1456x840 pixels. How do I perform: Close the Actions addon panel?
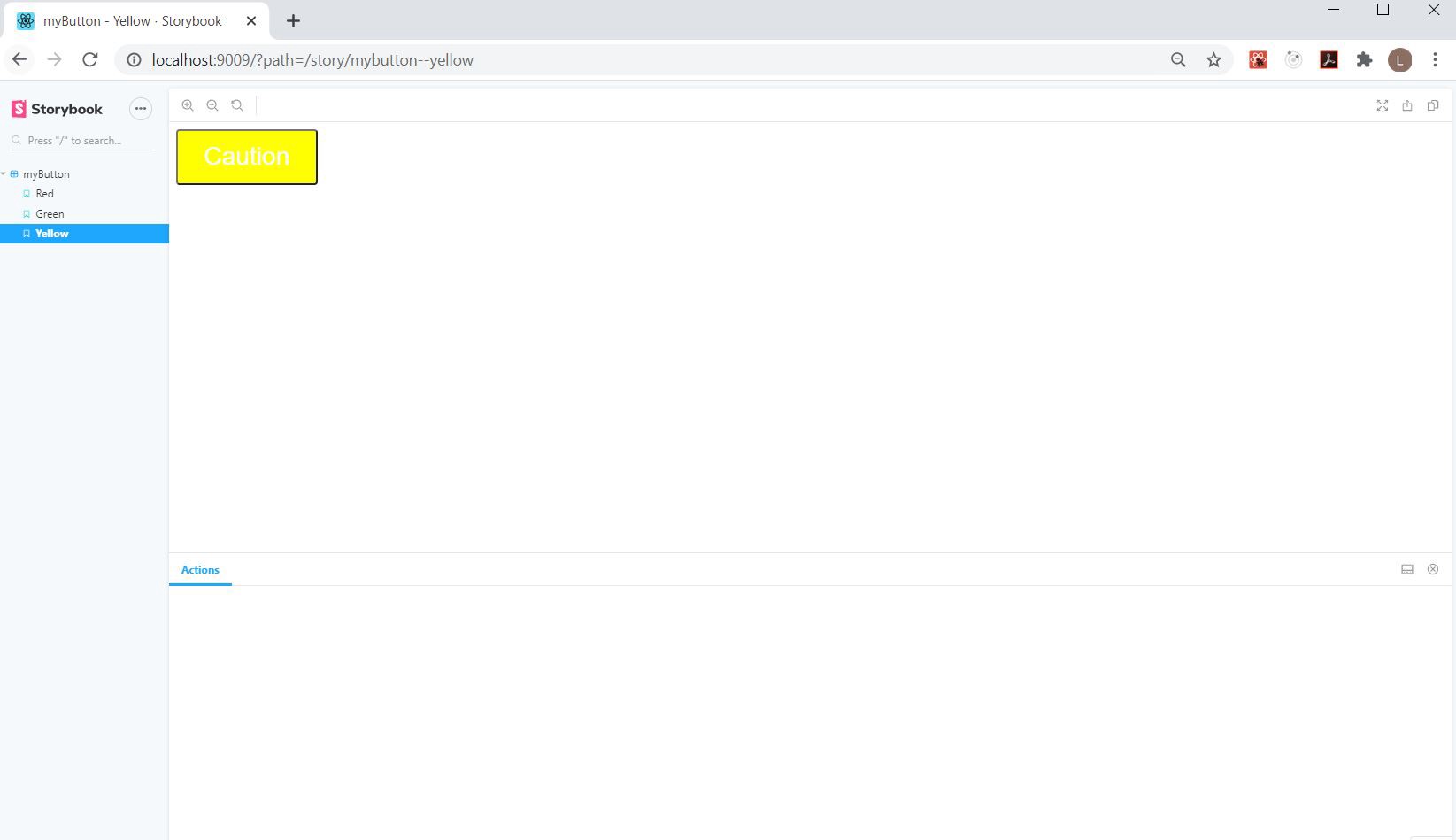tap(1432, 569)
